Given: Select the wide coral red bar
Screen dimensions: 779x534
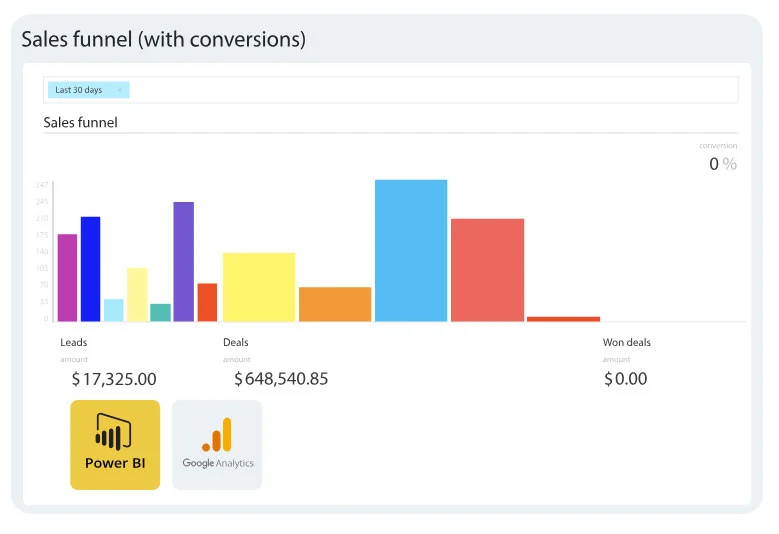Looking at the screenshot, I should tap(487, 270).
